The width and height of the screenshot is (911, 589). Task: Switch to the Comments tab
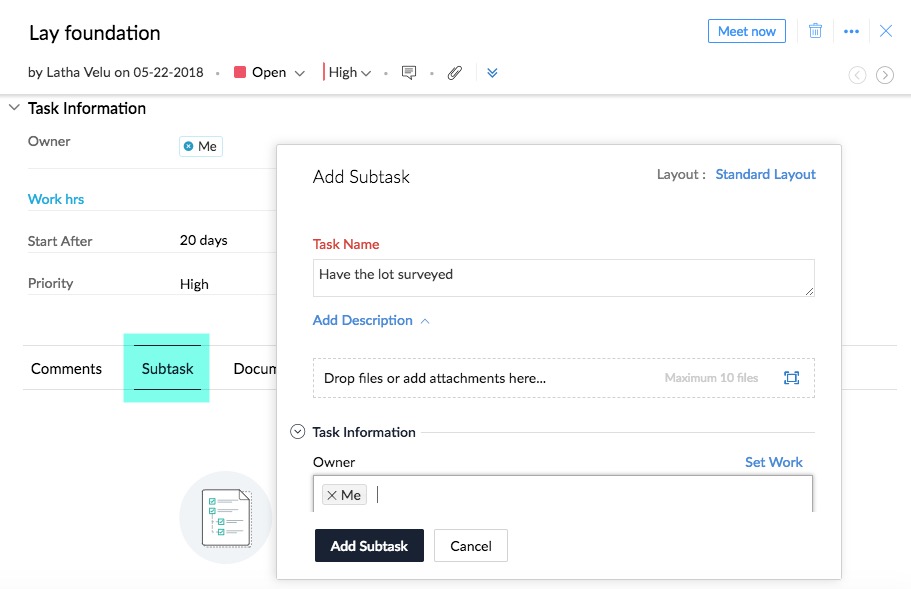point(66,369)
